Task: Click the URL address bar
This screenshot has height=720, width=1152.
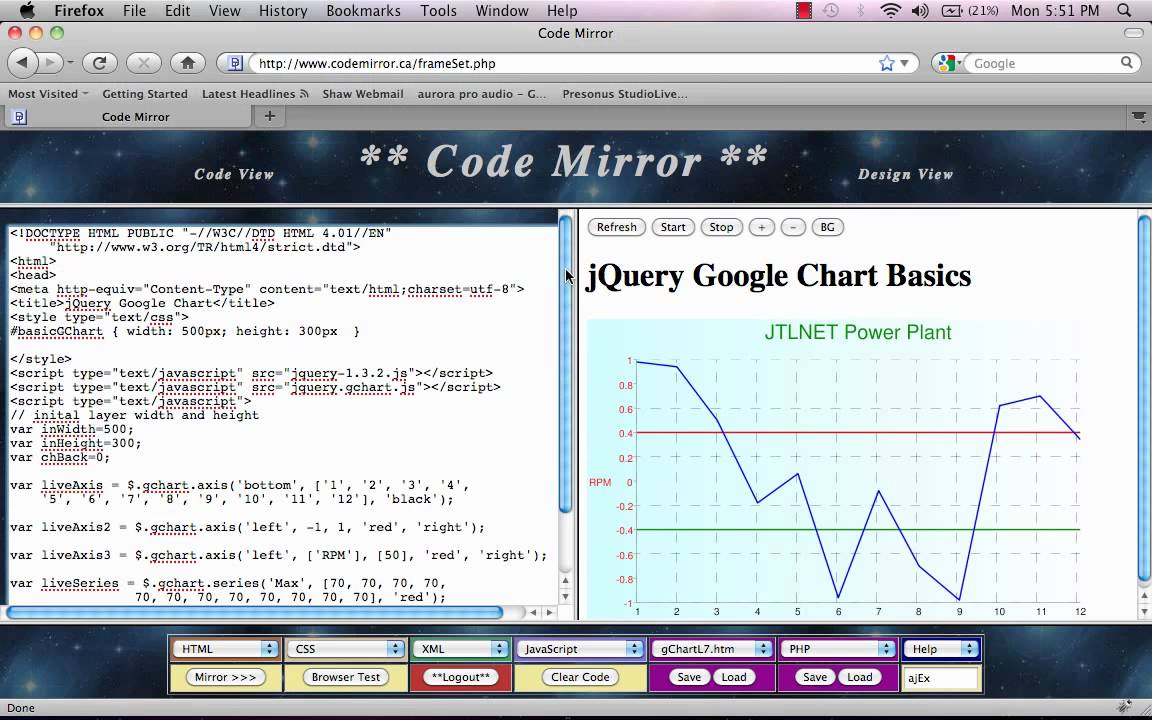Action: point(563,63)
